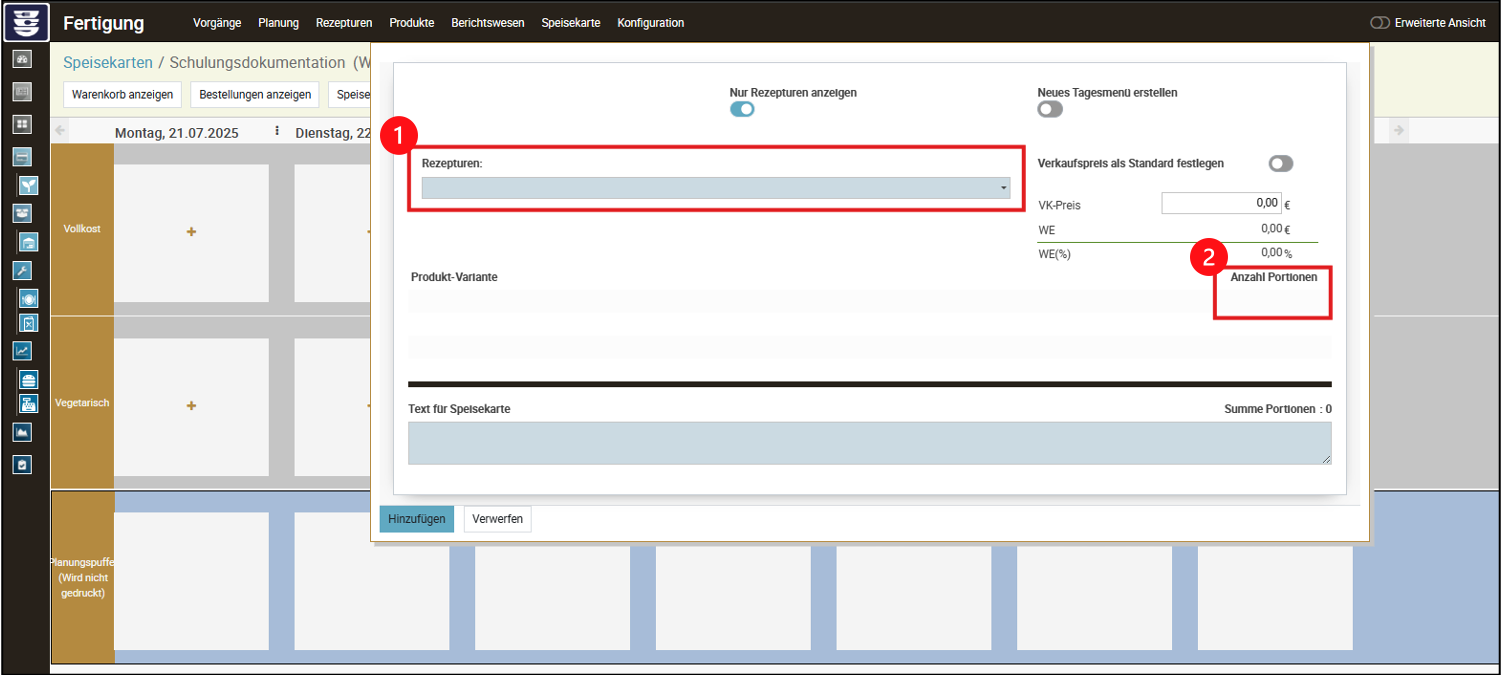Open the dashboard gauge icon in sidebar
The image size is (1501, 675).
point(22,59)
